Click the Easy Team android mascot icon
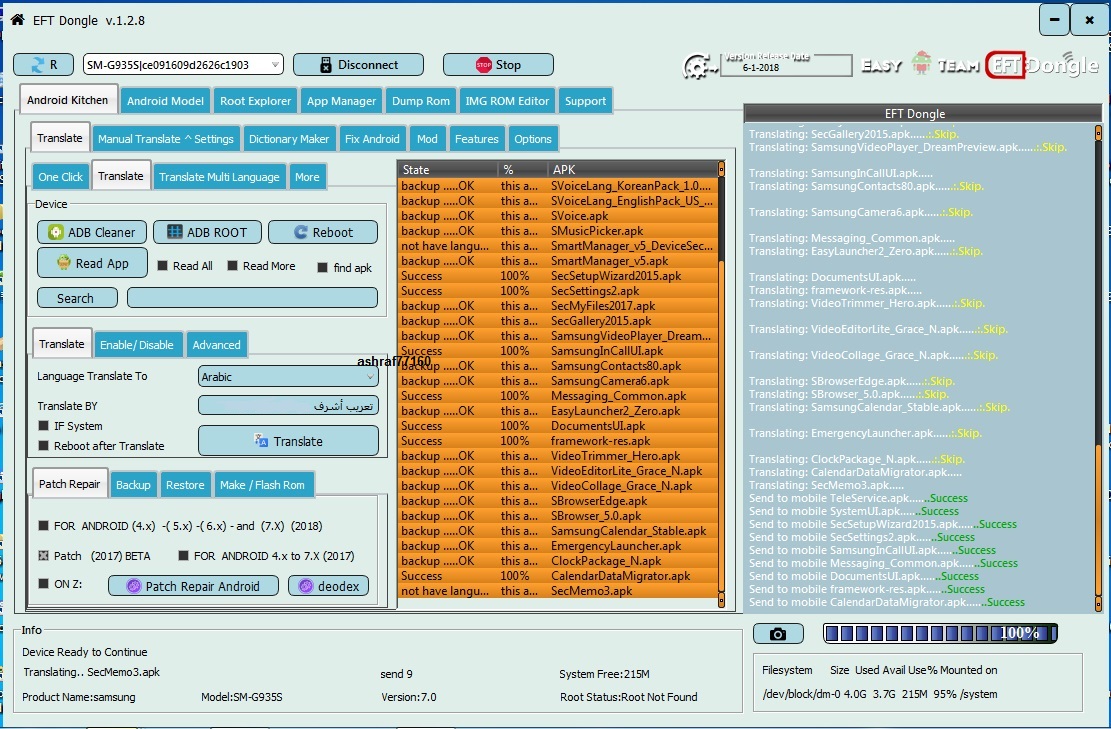Screen dimensions: 1111x729 coord(921,64)
